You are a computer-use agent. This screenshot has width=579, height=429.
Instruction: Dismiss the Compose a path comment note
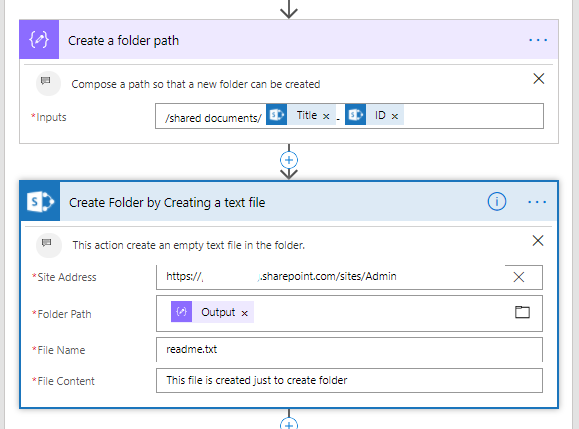tap(539, 79)
